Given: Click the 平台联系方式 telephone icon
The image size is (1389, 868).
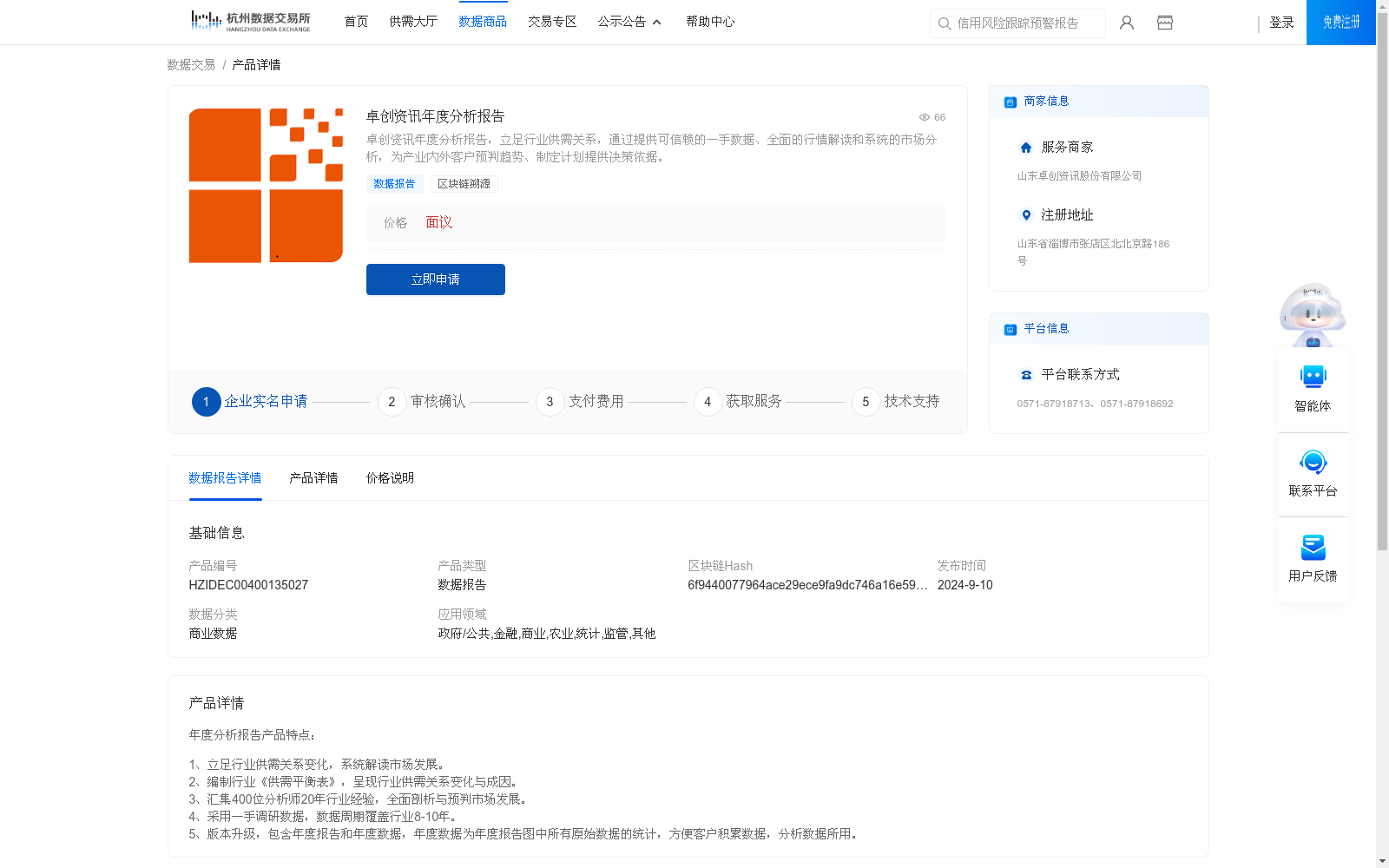Looking at the screenshot, I should point(1026,375).
